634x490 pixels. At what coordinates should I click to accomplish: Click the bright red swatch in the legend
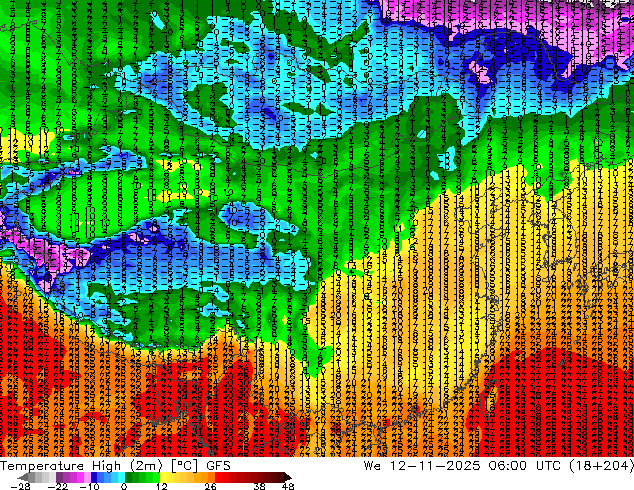click(218, 477)
